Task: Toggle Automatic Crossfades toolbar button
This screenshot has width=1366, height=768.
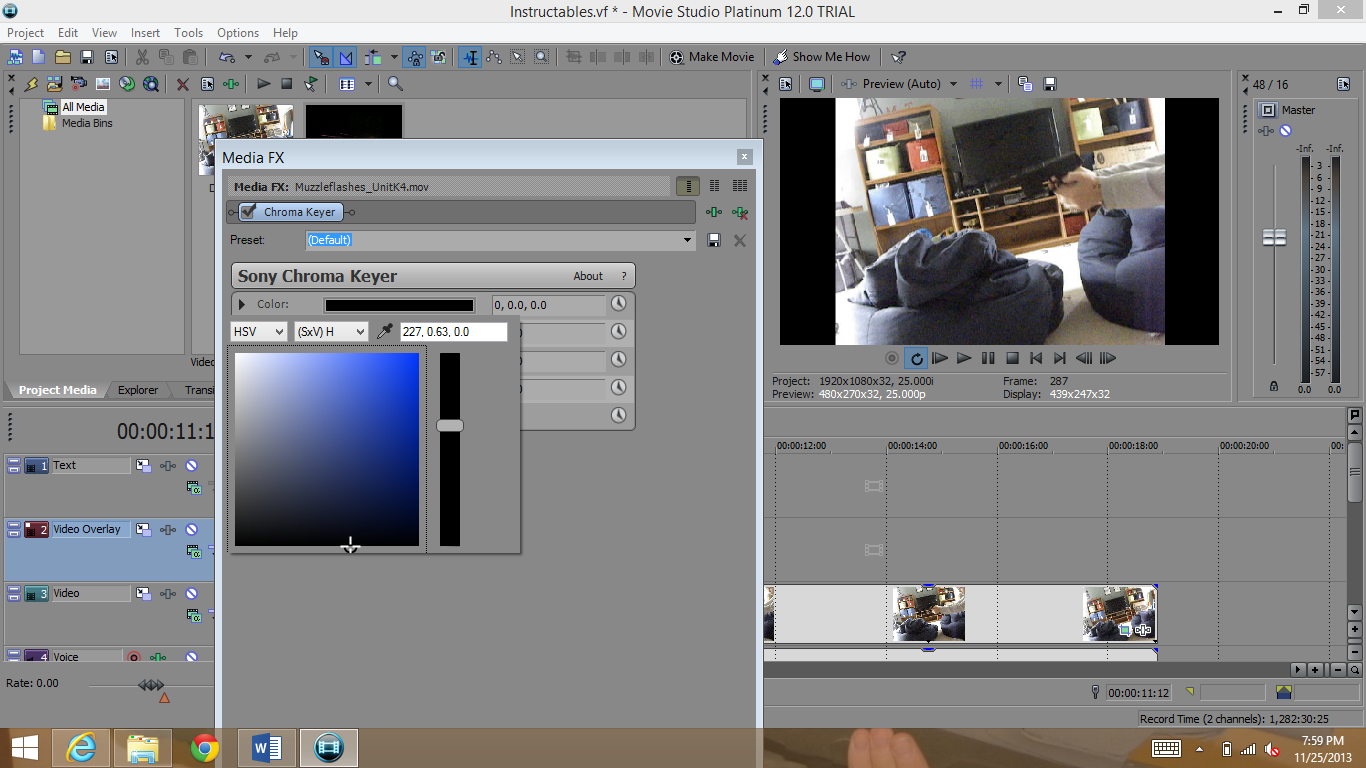Action: pyautogui.click(x=346, y=57)
